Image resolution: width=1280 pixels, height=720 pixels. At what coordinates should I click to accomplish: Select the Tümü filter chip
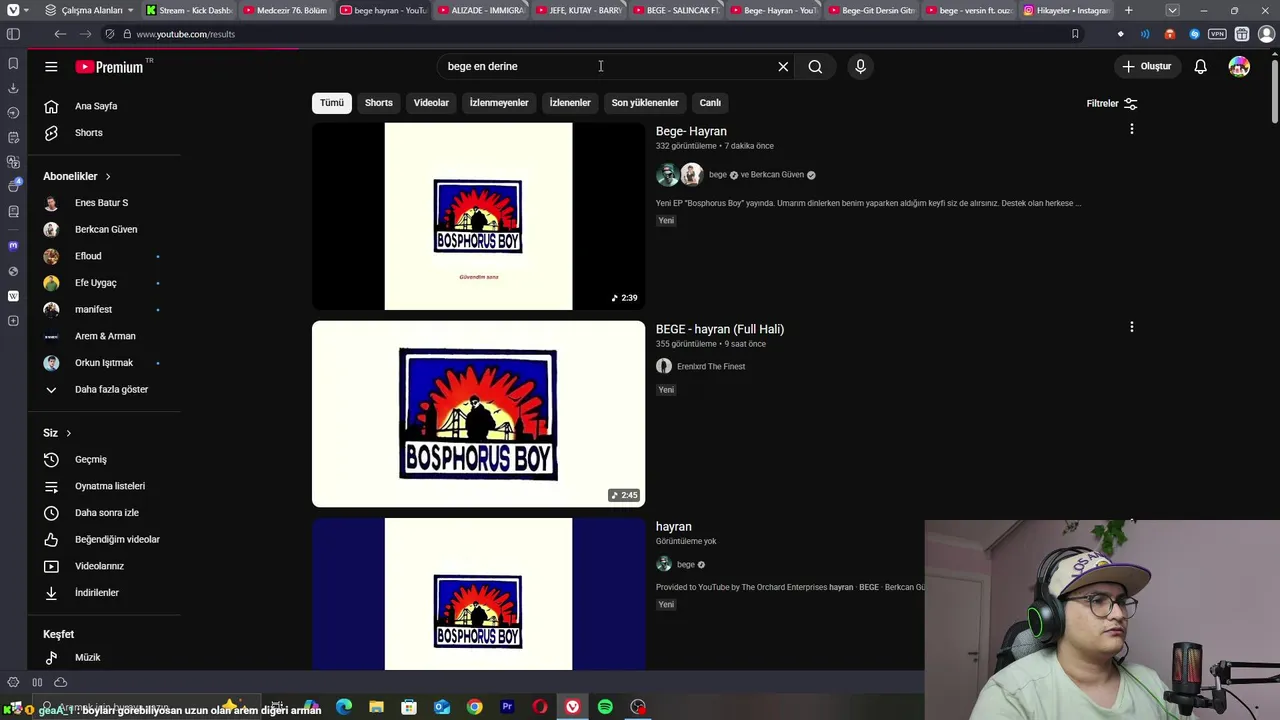(332, 103)
